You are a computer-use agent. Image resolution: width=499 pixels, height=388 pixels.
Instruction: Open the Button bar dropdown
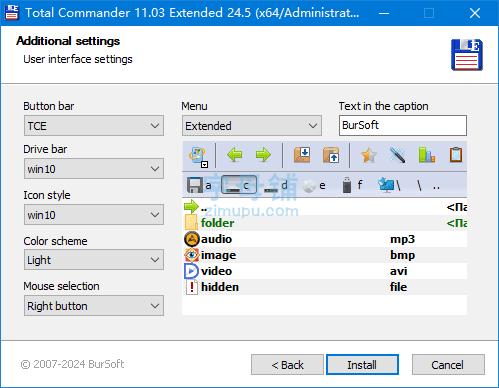pos(94,126)
